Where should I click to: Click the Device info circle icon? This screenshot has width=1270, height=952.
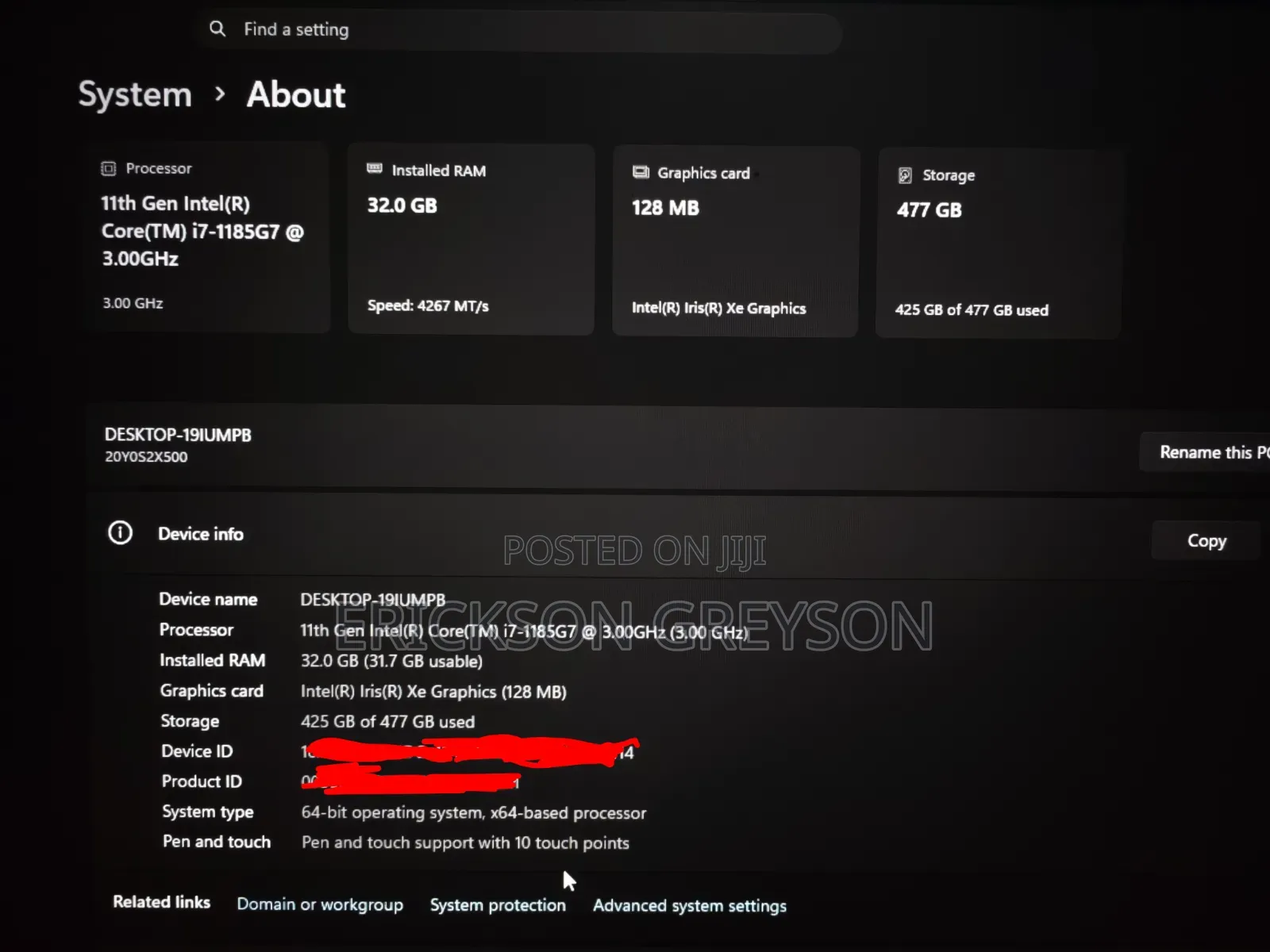coord(121,532)
